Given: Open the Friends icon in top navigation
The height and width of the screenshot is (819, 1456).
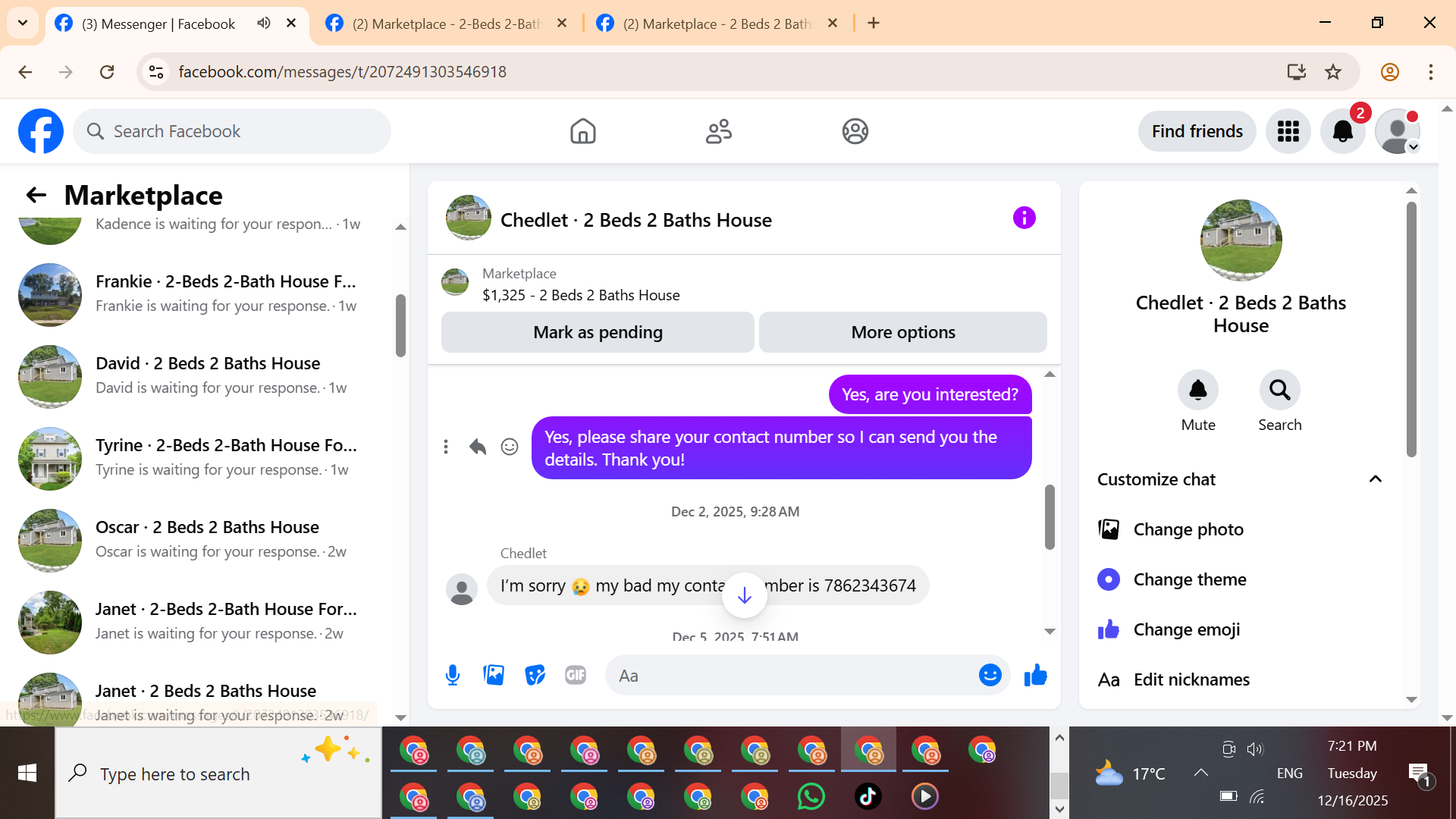Looking at the screenshot, I should (x=719, y=131).
